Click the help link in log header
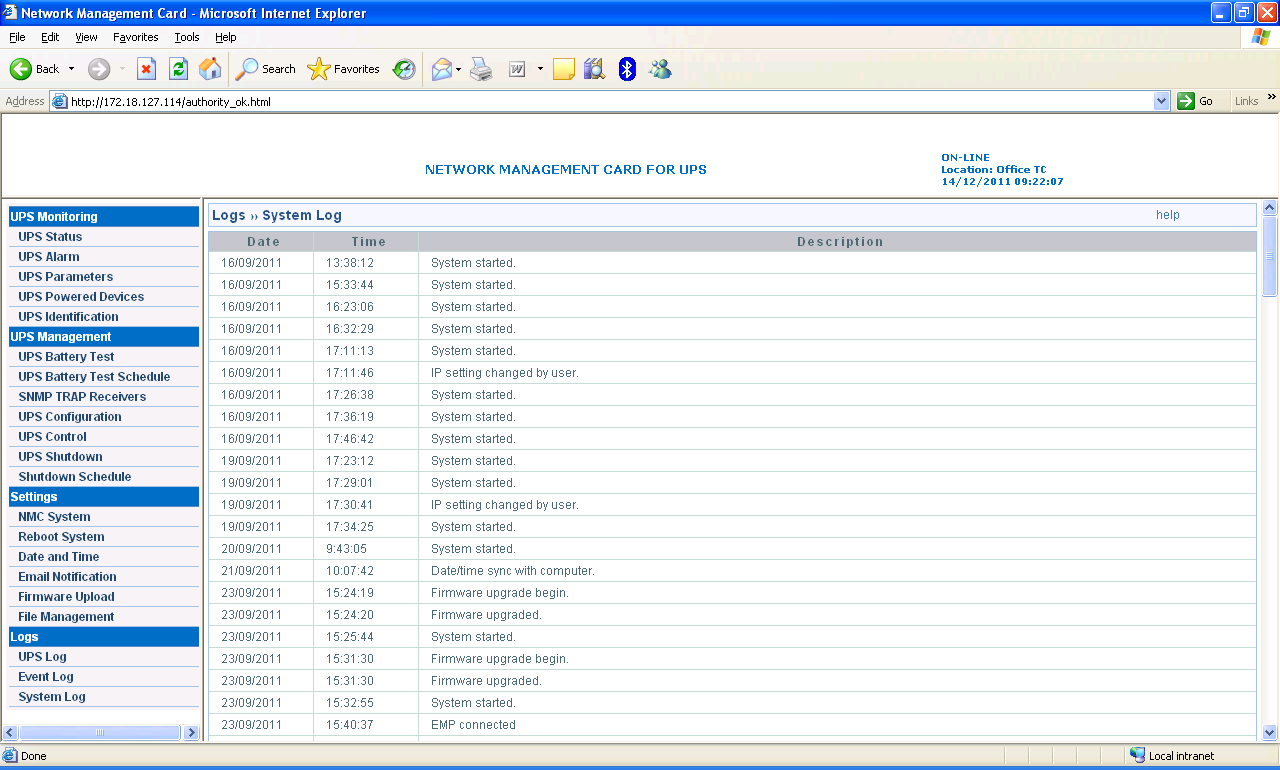The height and width of the screenshot is (770, 1280). coord(1168,215)
